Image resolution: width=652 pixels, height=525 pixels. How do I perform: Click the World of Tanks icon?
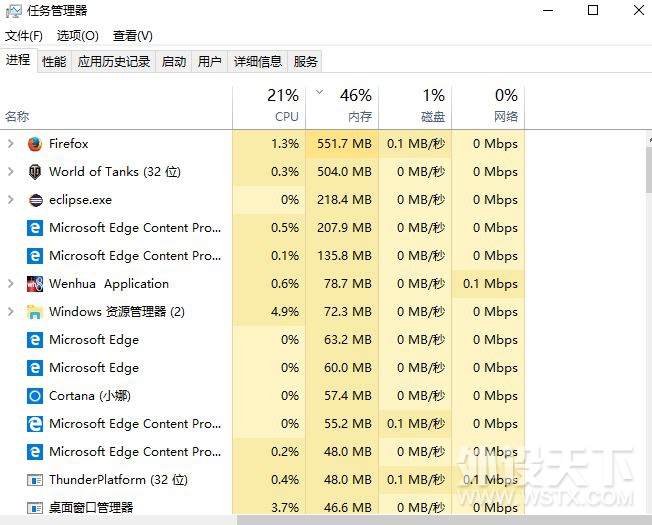pos(35,172)
